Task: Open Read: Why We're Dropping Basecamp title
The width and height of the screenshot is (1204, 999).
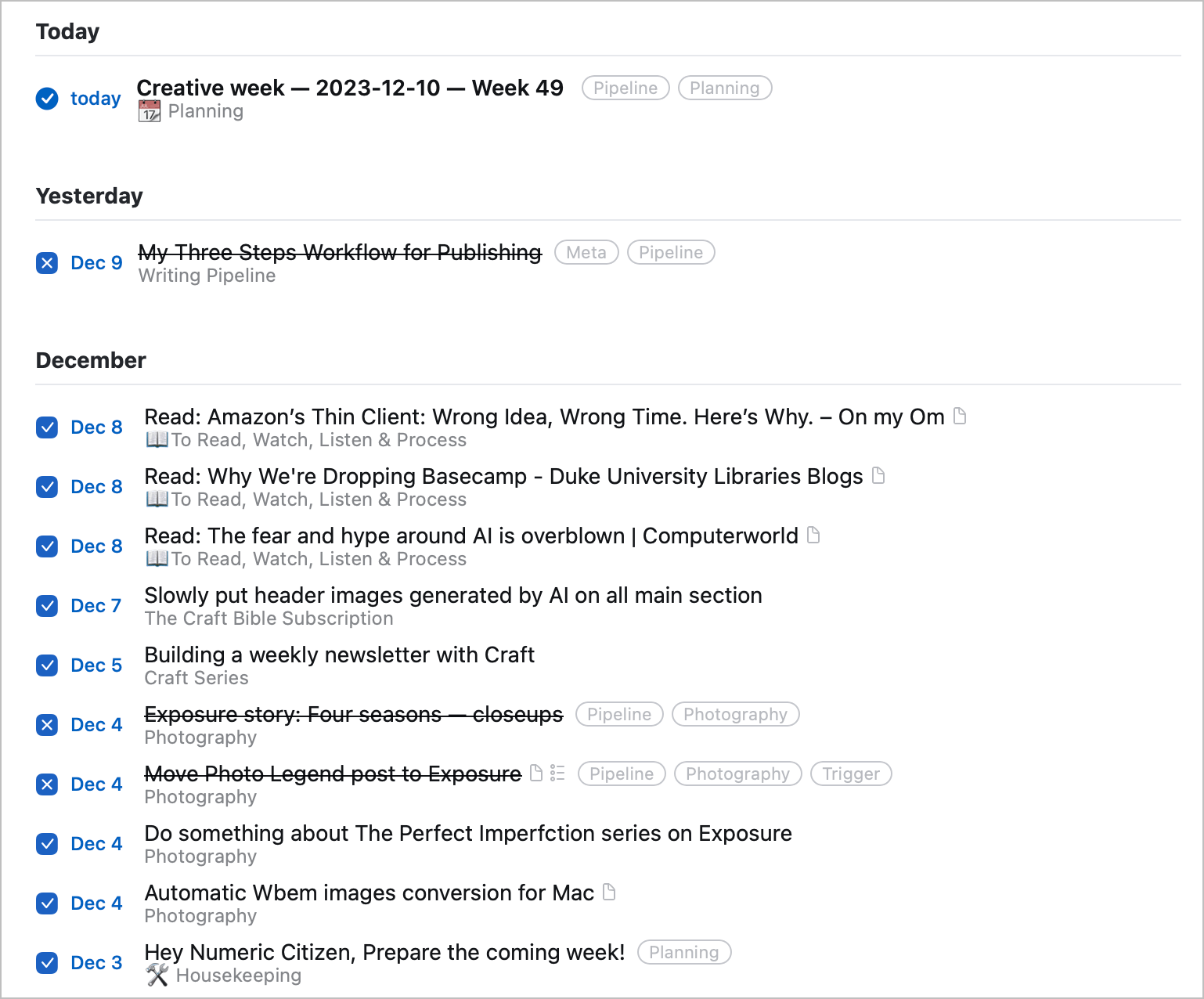Action: pyautogui.click(x=504, y=476)
